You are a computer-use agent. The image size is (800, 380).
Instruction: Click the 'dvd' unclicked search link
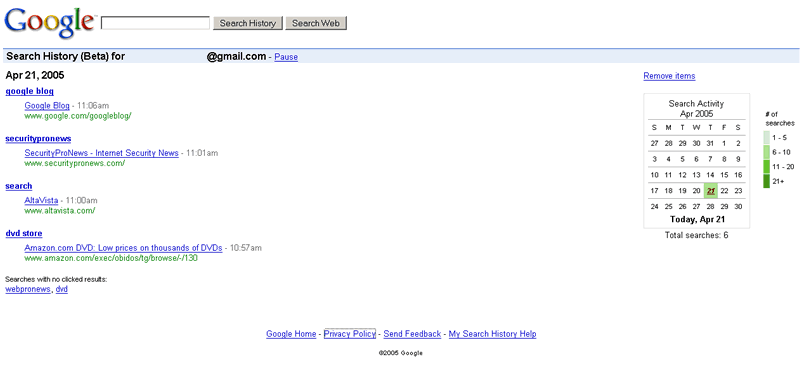click(x=62, y=289)
